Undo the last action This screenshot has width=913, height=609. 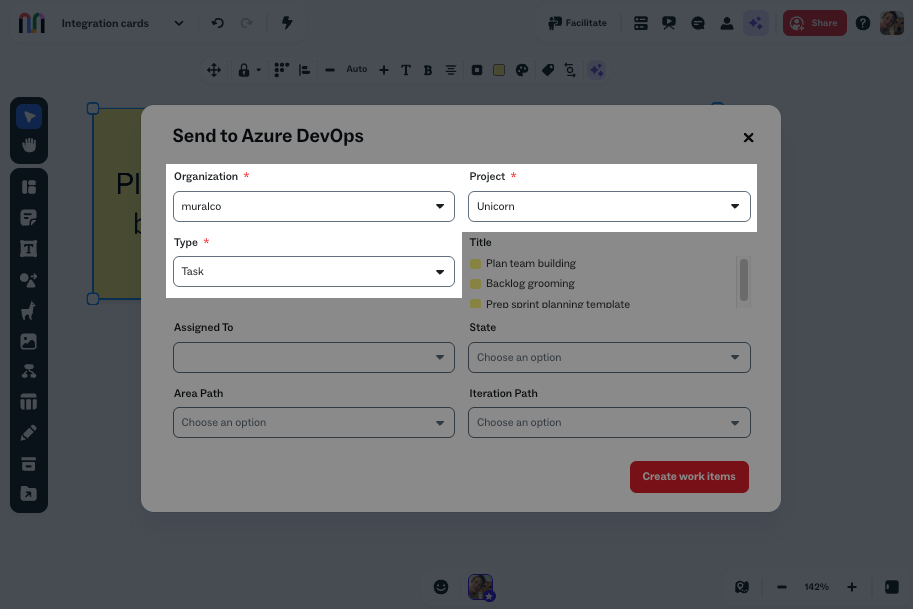[218, 23]
